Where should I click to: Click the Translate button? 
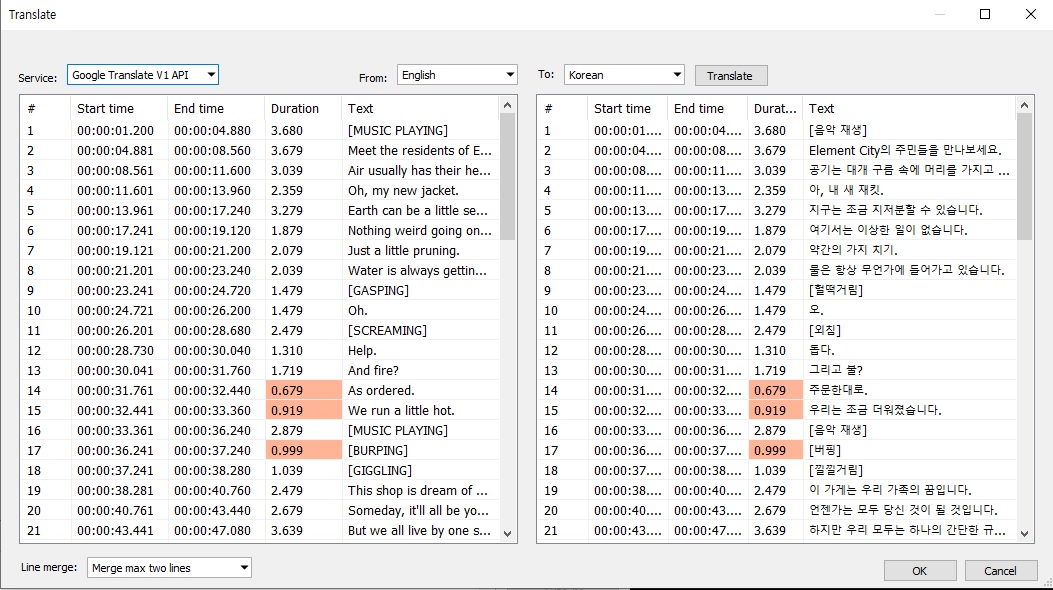(x=731, y=76)
